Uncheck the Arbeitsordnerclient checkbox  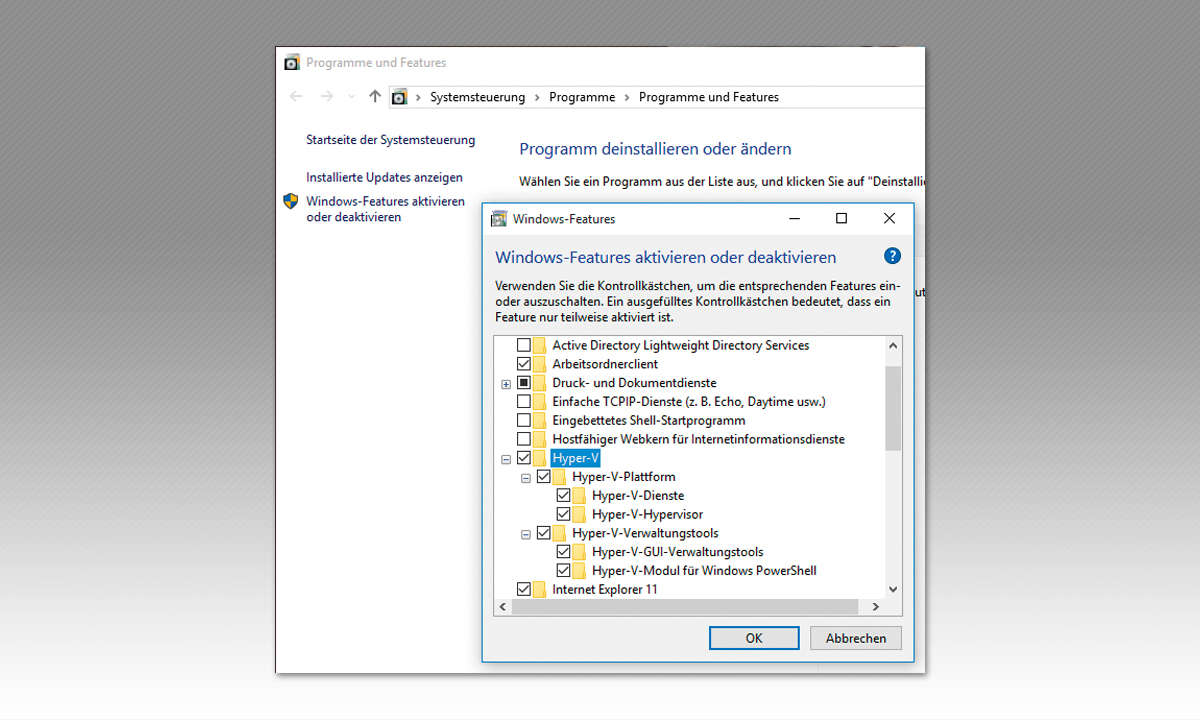point(524,364)
